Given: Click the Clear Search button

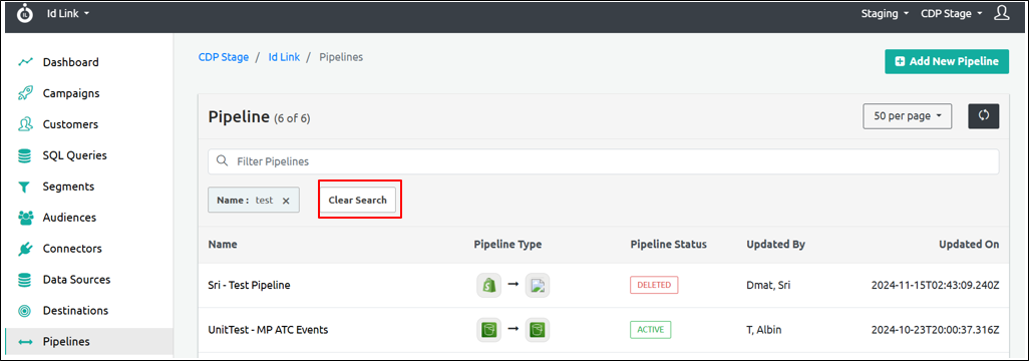Looking at the screenshot, I should (358, 200).
